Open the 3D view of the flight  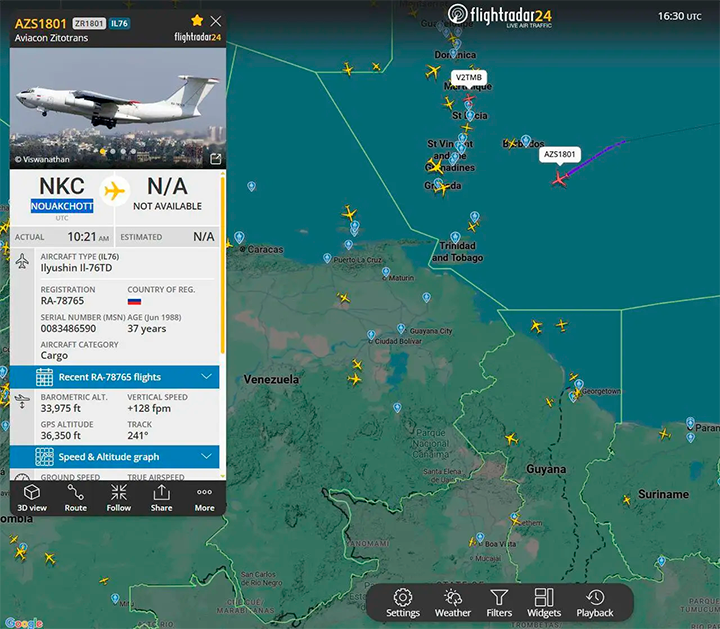coord(31,497)
